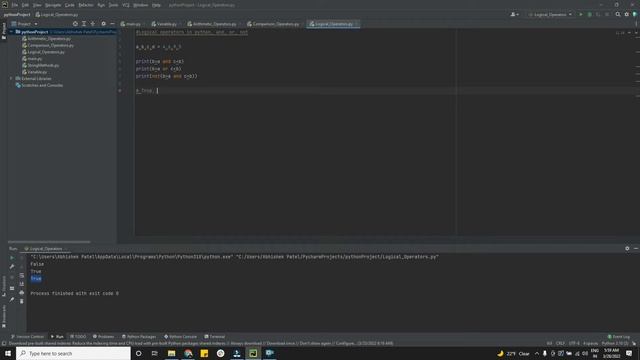
Task: Click the print icon in Run panel
Action: pyautogui.click(x=22, y=293)
